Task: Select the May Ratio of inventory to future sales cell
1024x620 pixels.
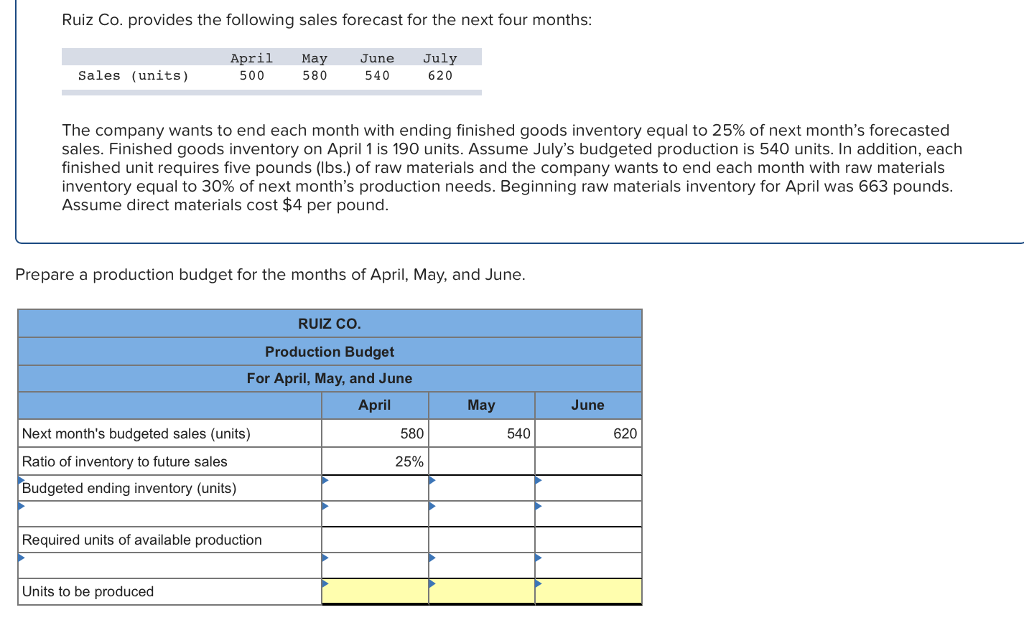Action: [481, 461]
